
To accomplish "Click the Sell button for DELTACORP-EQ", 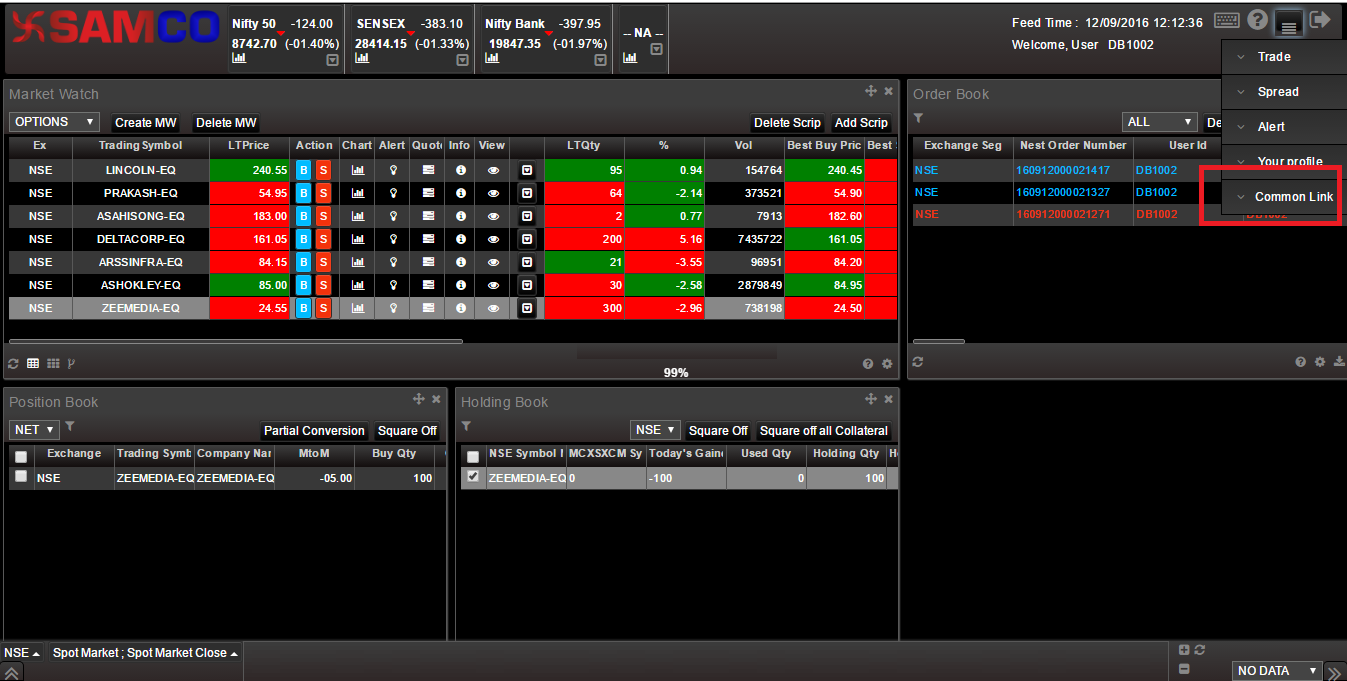I will [323, 239].
